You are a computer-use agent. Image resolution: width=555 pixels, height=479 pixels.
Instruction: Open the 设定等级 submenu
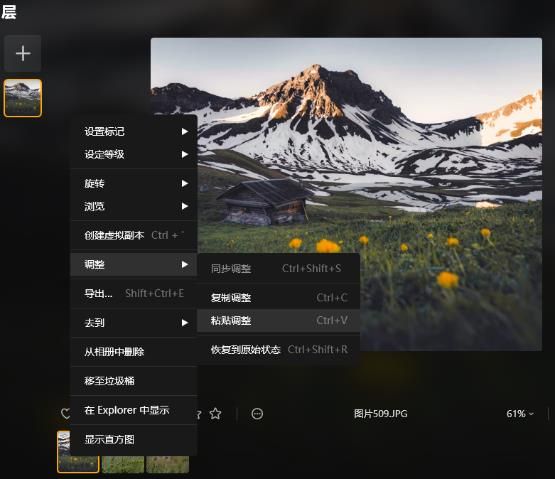tap(134, 154)
